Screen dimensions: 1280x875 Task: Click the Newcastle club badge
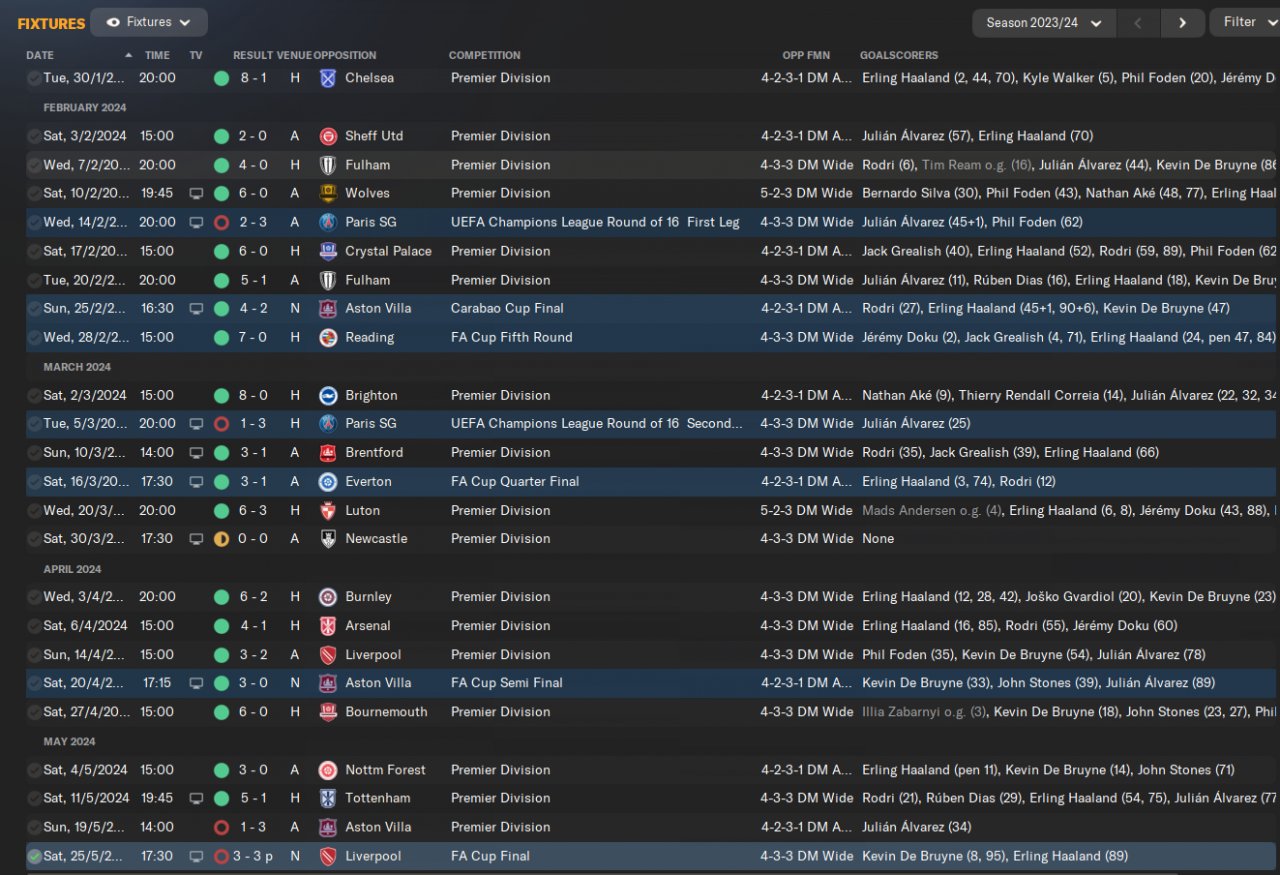coord(327,538)
